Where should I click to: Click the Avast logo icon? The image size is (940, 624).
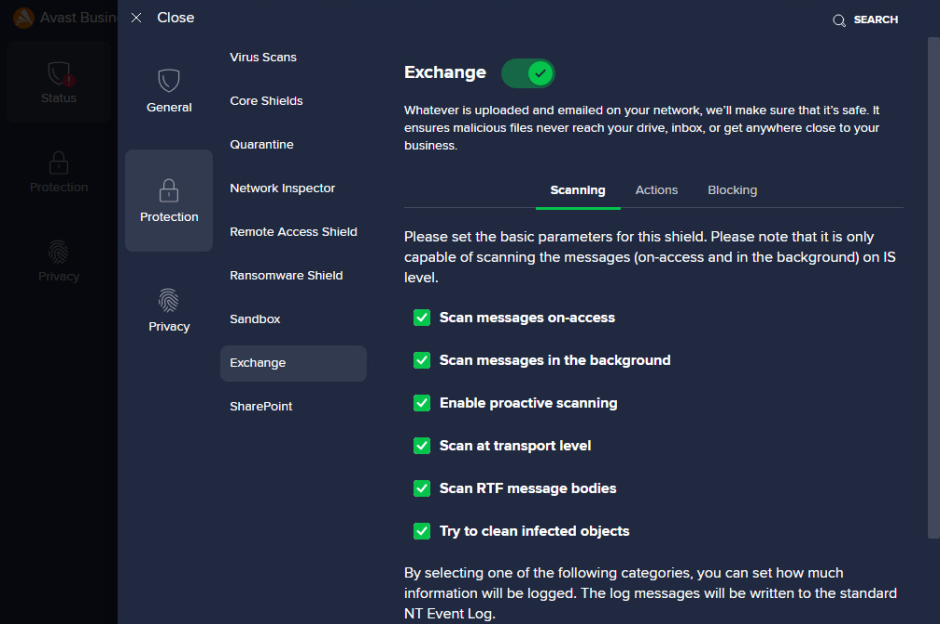click(24, 18)
